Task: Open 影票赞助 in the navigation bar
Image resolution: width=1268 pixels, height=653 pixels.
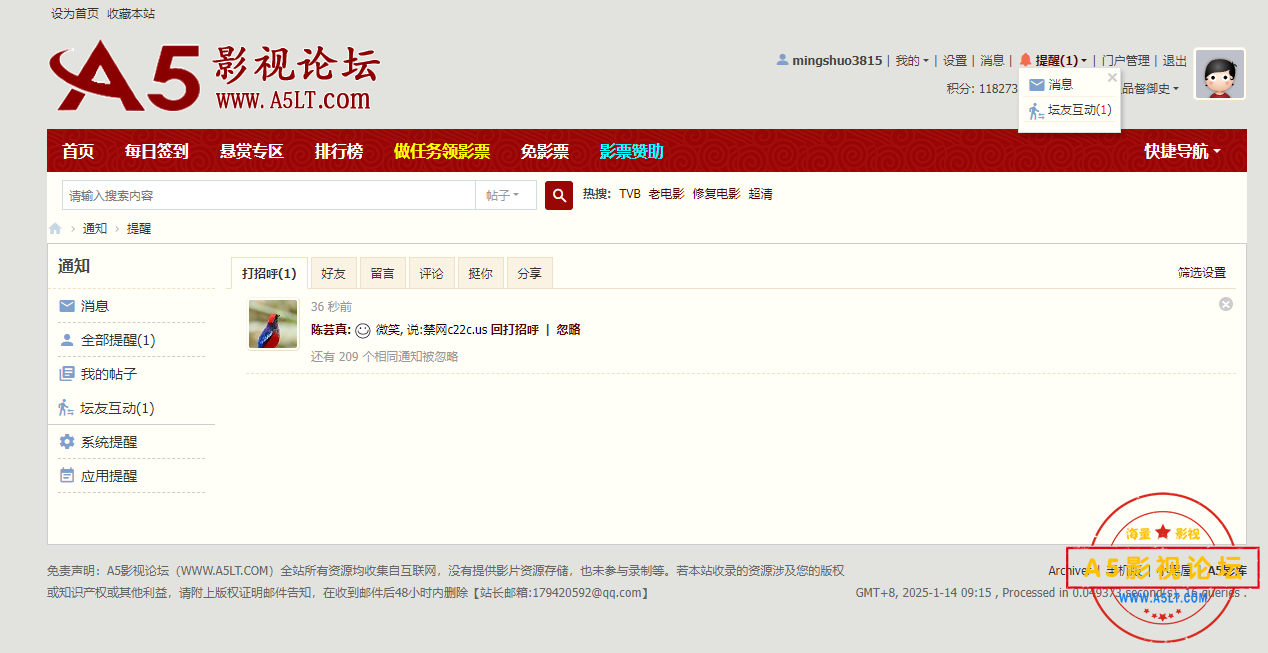Action: pos(631,151)
